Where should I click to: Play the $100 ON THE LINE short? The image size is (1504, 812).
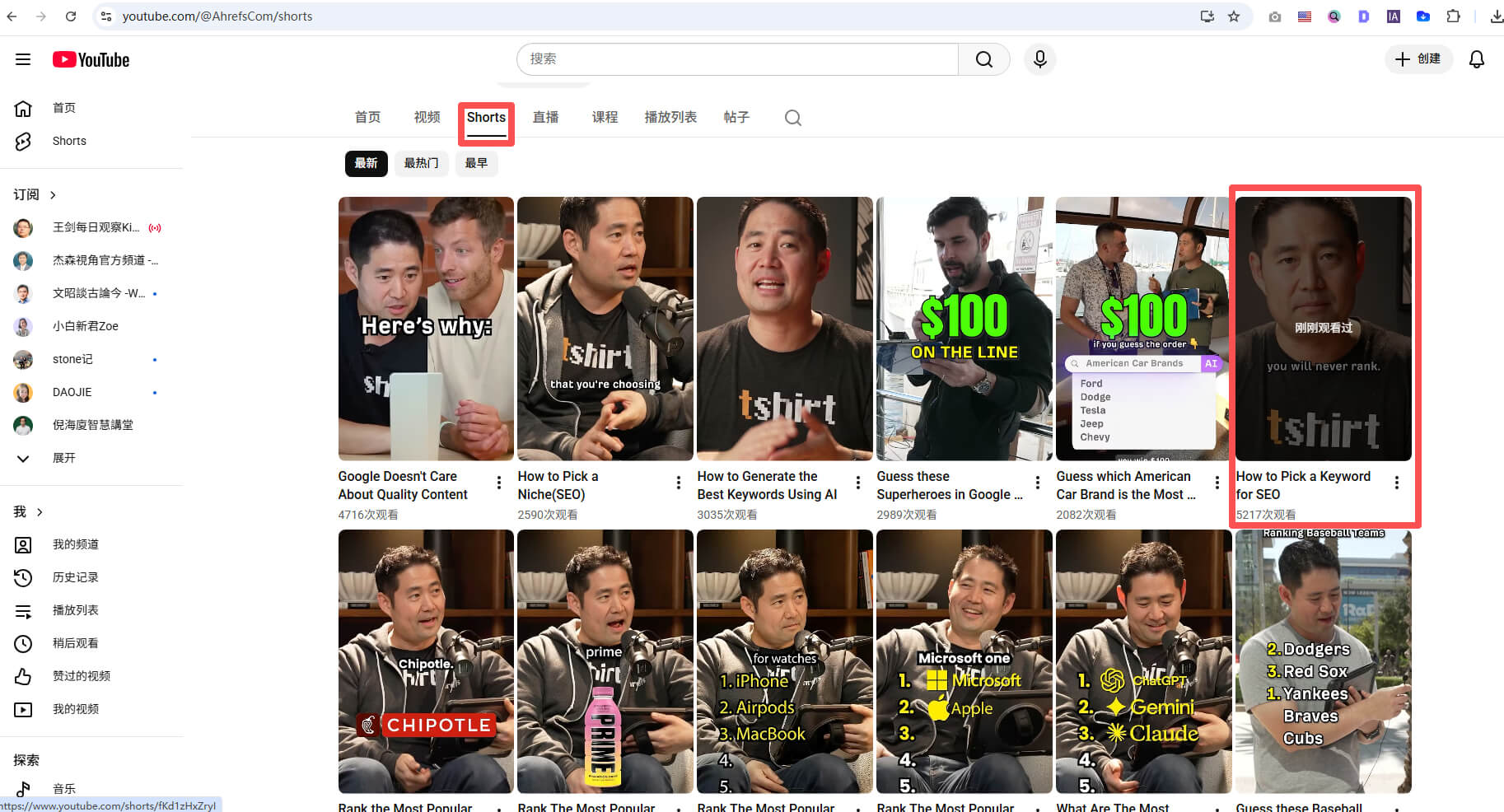tap(965, 329)
